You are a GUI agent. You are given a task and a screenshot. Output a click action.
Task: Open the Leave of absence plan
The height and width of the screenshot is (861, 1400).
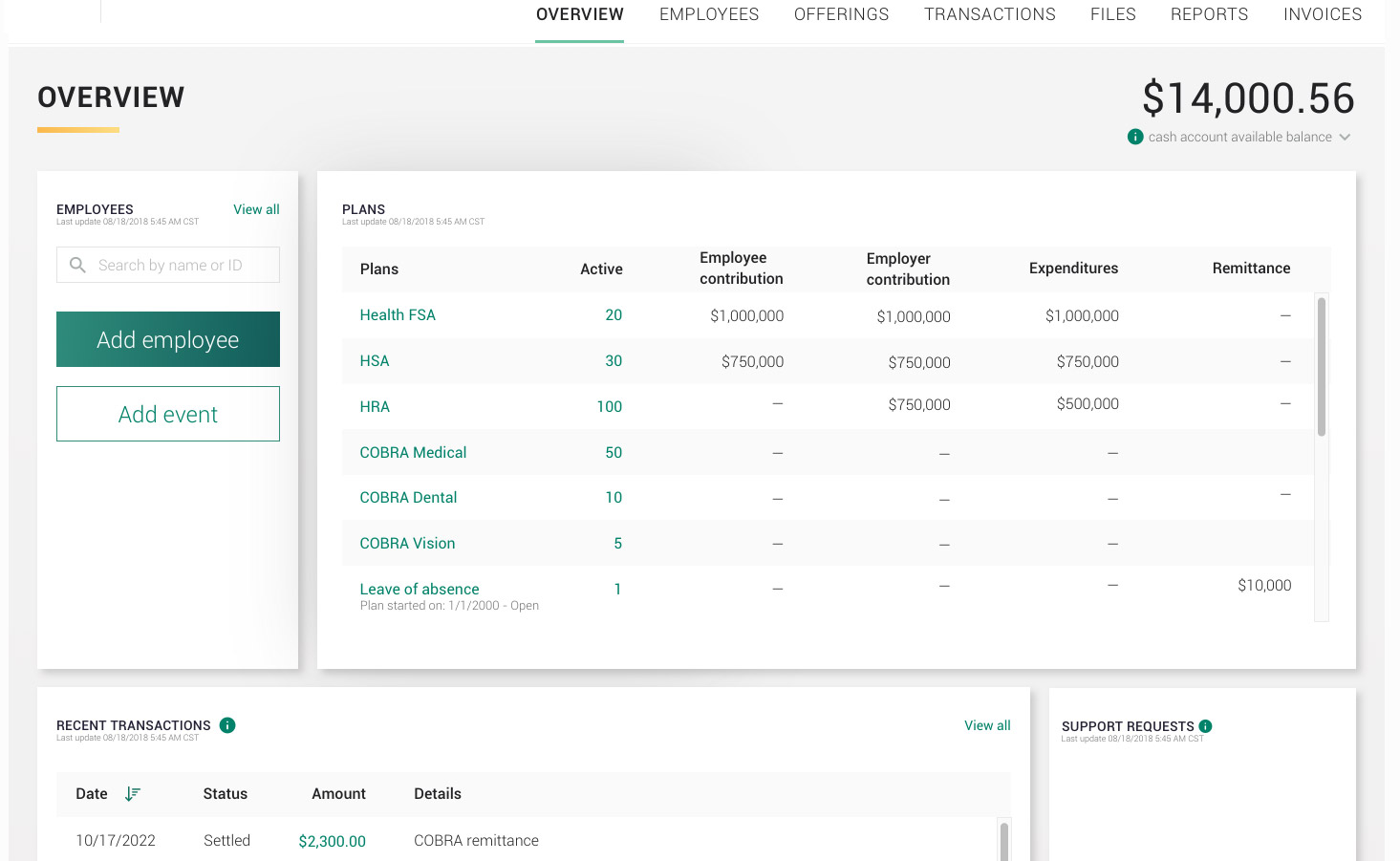420,589
